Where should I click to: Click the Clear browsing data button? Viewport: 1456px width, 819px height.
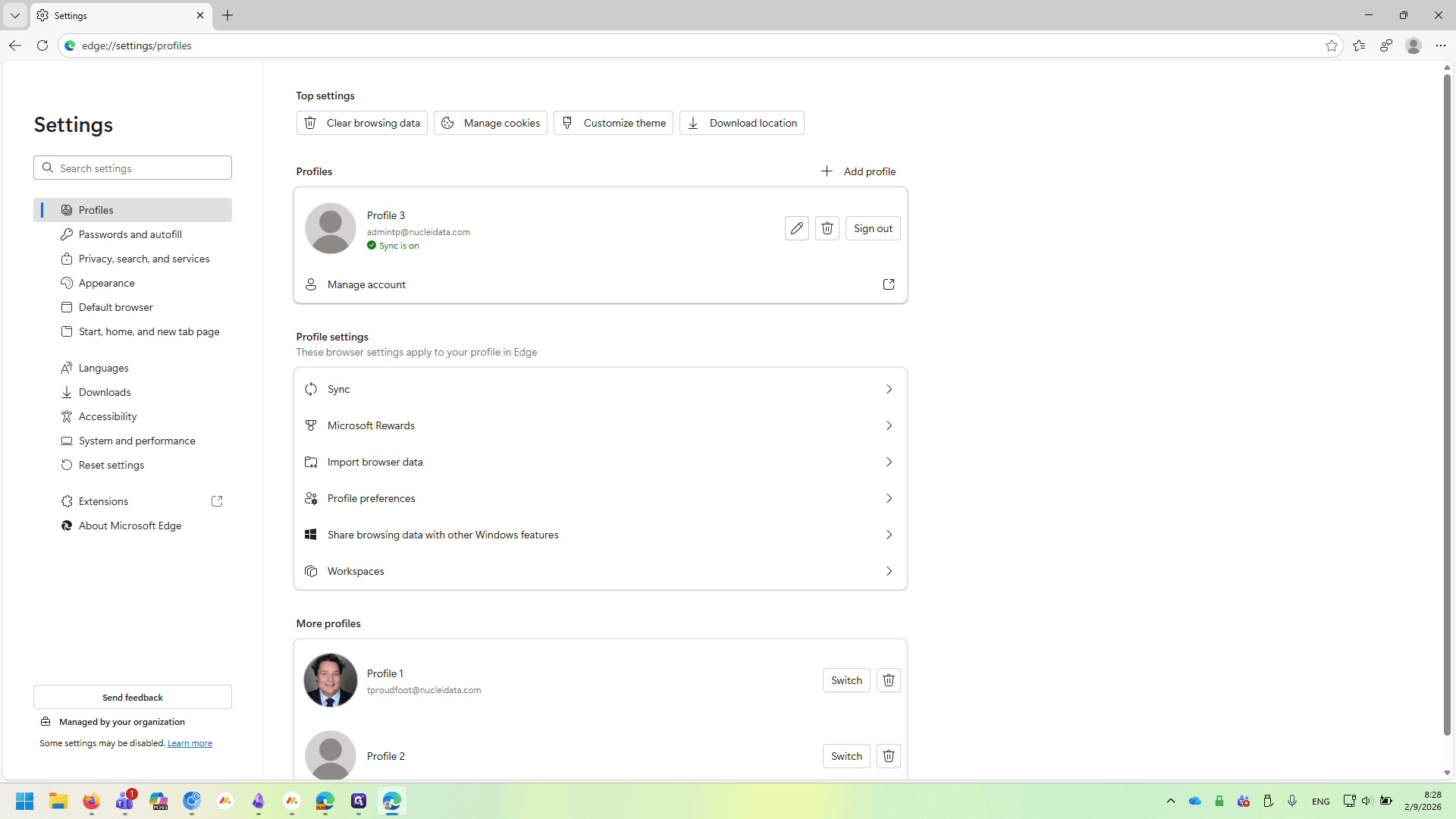(362, 123)
